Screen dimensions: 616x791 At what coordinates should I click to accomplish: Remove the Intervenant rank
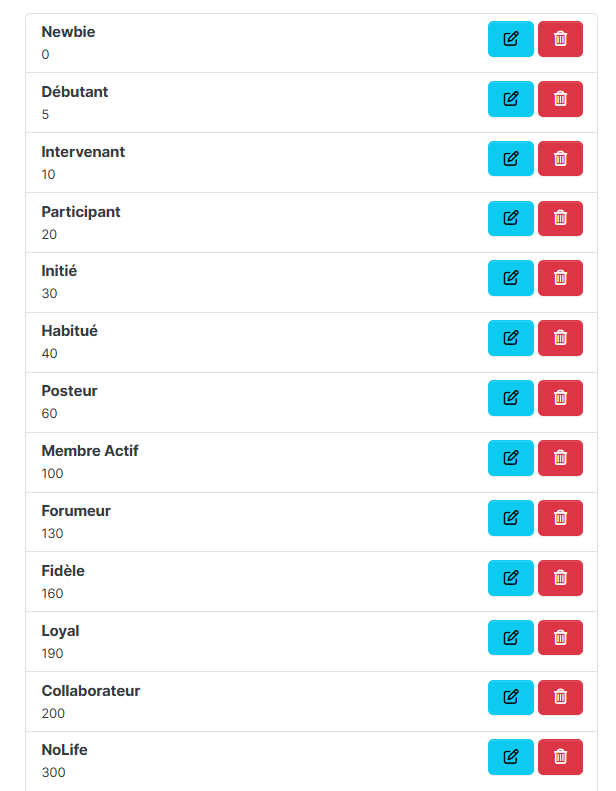pos(560,159)
